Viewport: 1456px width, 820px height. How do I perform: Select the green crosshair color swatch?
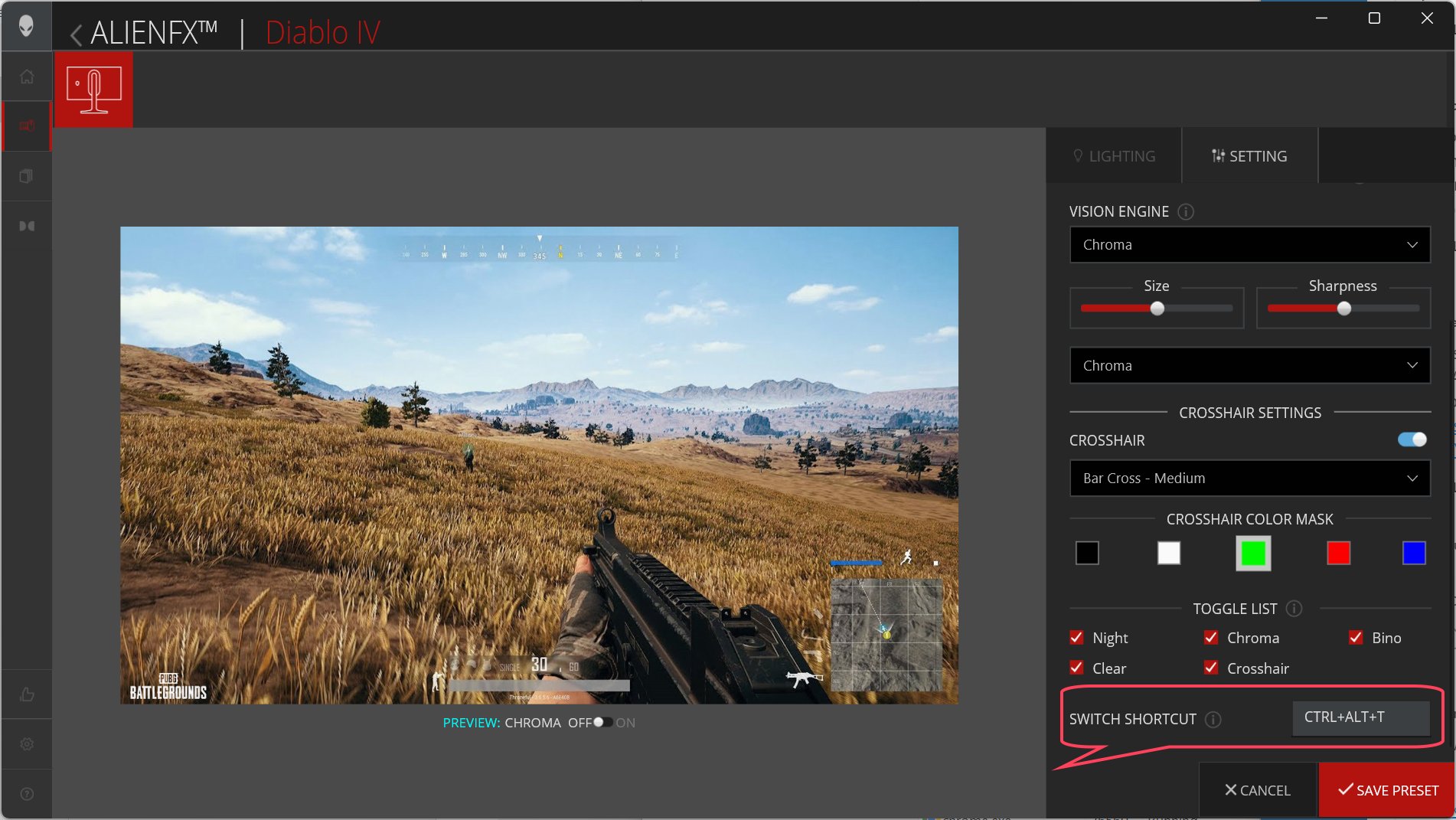click(1253, 553)
